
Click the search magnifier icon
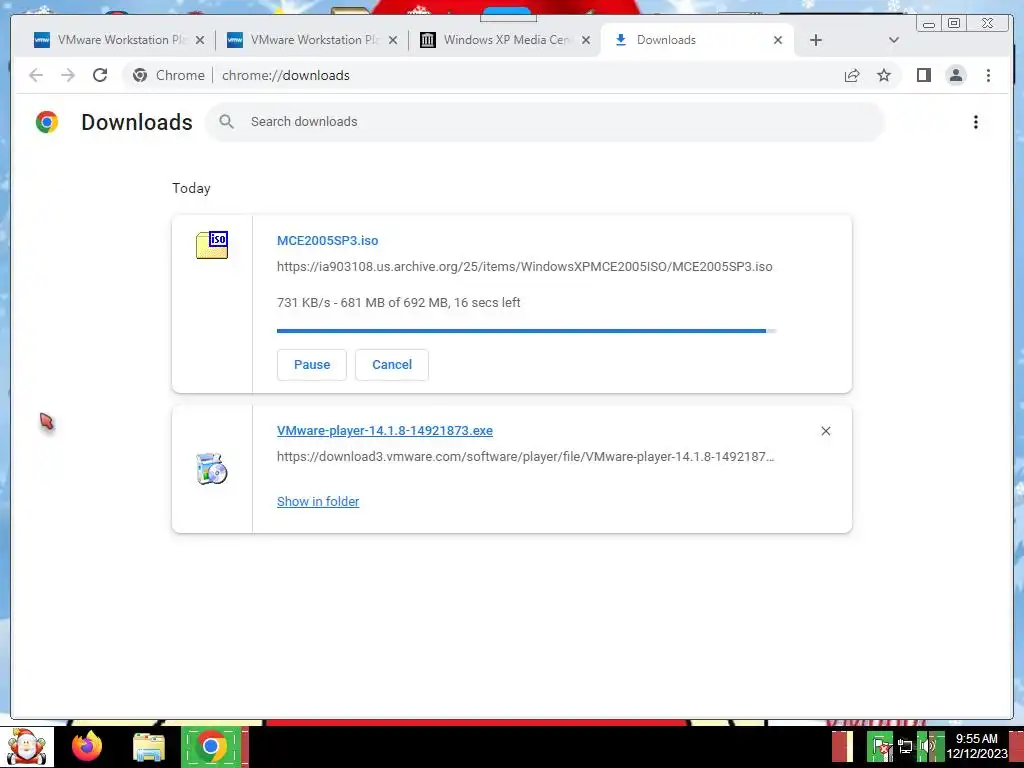point(227,121)
